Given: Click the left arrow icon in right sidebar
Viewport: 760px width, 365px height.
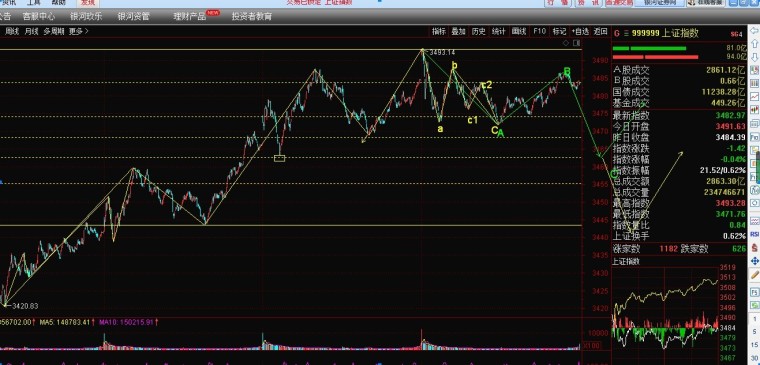Looking at the screenshot, I should click(x=755, y=31).
